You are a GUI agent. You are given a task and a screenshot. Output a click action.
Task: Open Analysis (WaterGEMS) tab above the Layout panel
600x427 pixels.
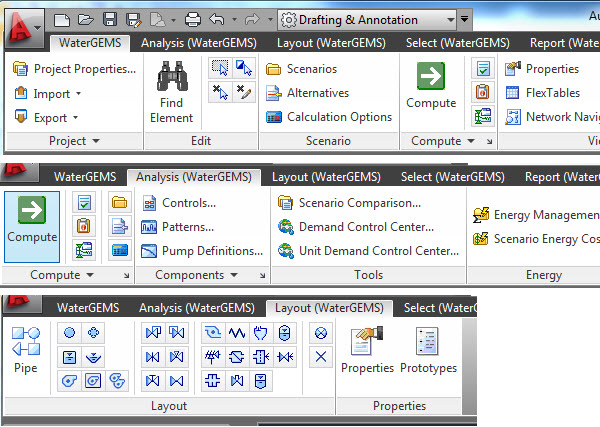[197, 308]
